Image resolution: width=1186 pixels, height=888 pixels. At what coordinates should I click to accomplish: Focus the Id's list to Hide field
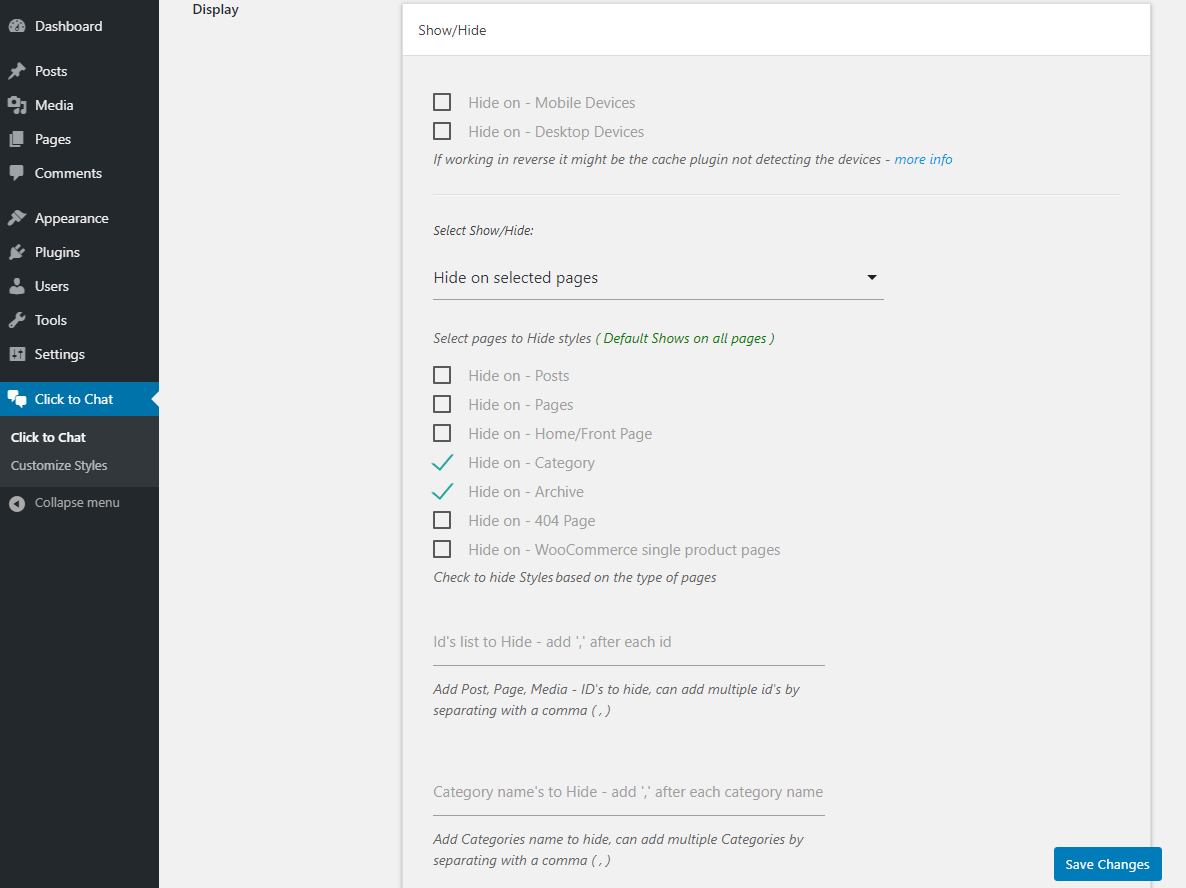[629, 643]
